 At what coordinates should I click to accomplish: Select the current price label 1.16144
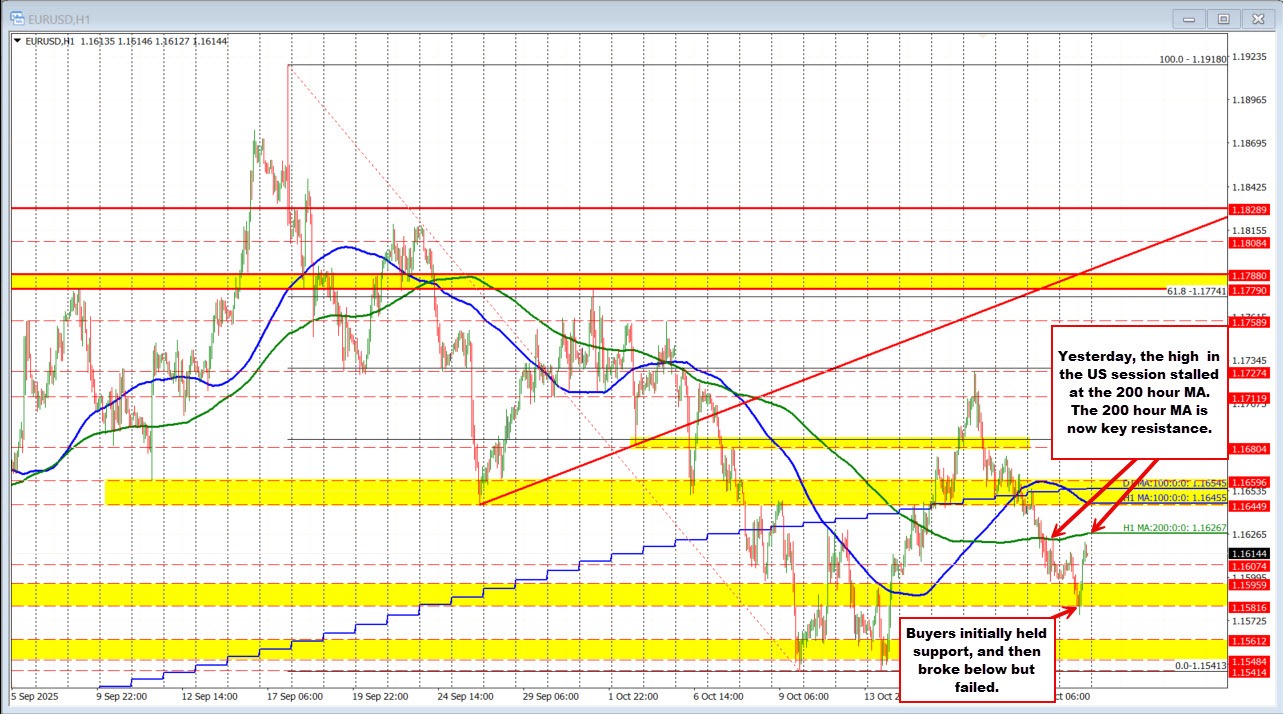pos(1249,553)
